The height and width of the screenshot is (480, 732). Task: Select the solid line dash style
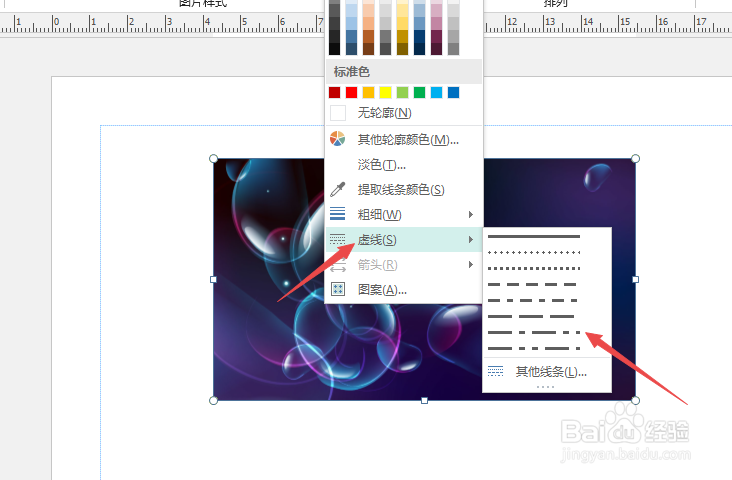(534, 237)
